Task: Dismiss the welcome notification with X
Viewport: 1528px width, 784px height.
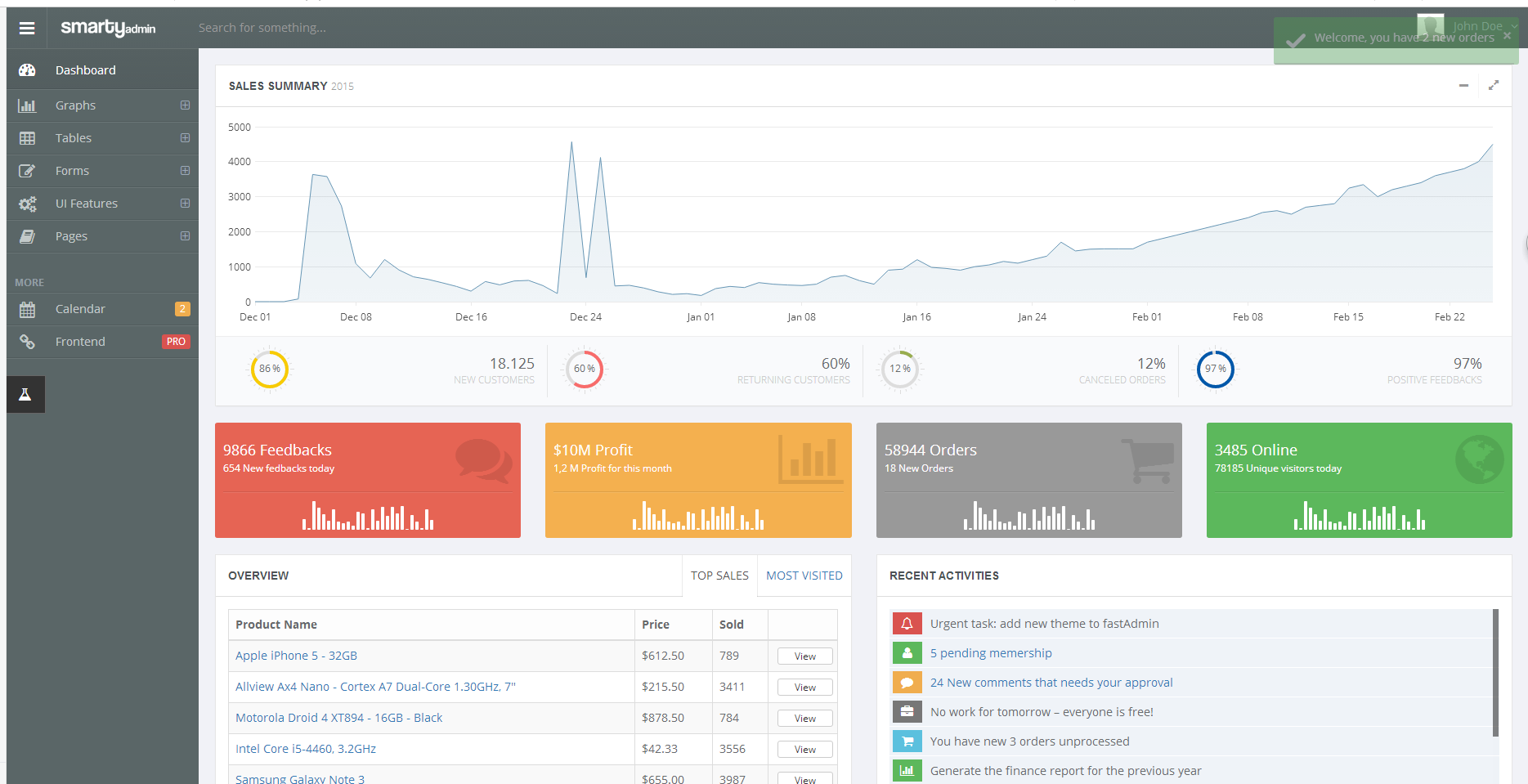Action: pyautogui.click(x=1507, y=36)
